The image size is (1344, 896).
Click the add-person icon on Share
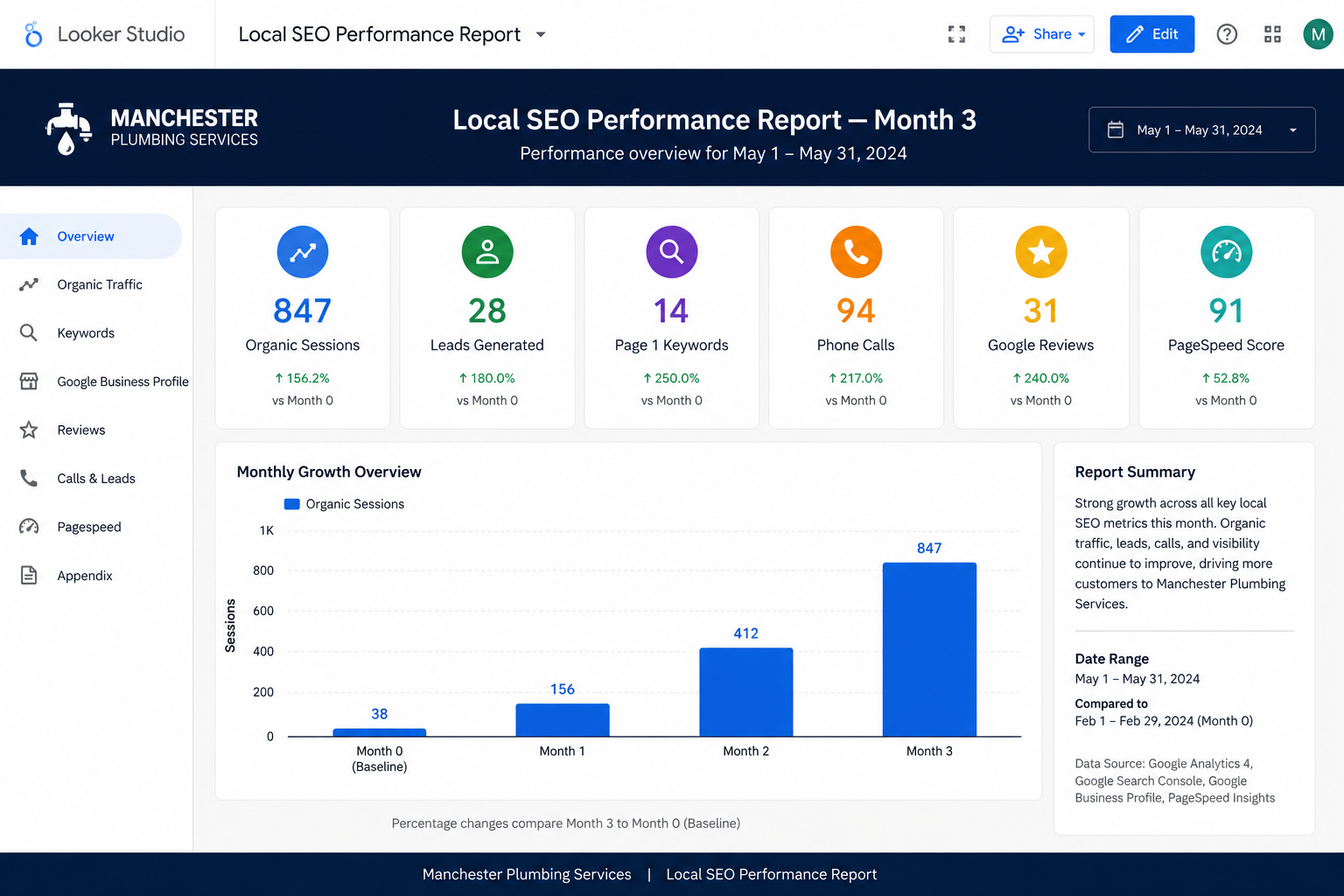click(1013, 34)
